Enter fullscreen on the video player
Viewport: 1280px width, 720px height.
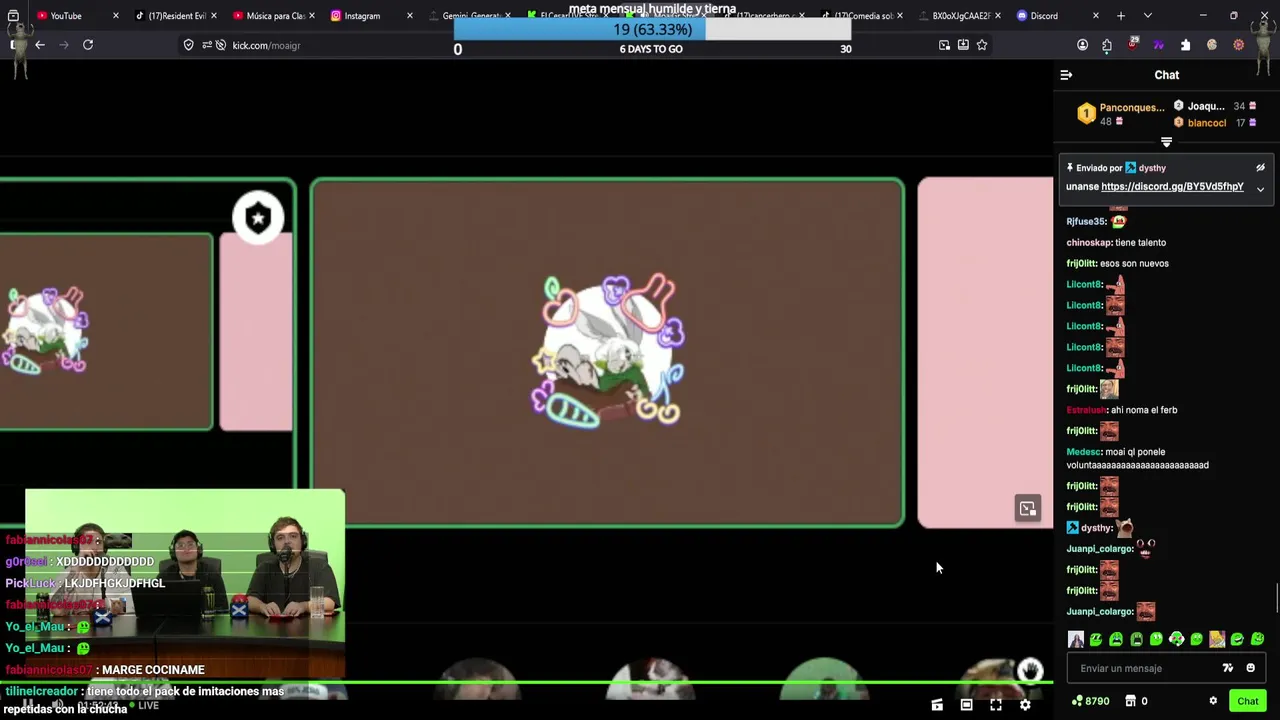pos(996,705)
